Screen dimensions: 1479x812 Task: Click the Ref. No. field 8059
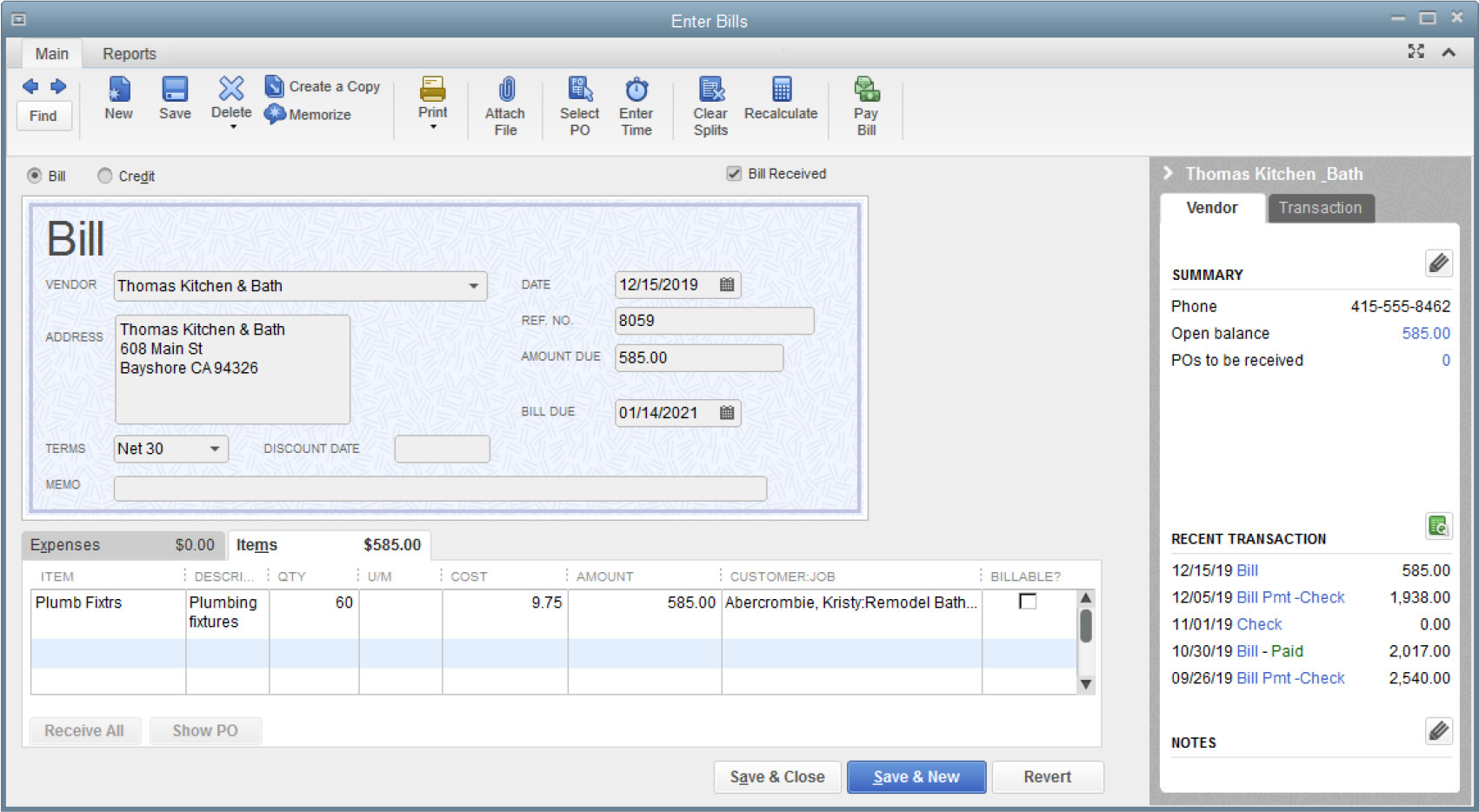coord(714,321)
